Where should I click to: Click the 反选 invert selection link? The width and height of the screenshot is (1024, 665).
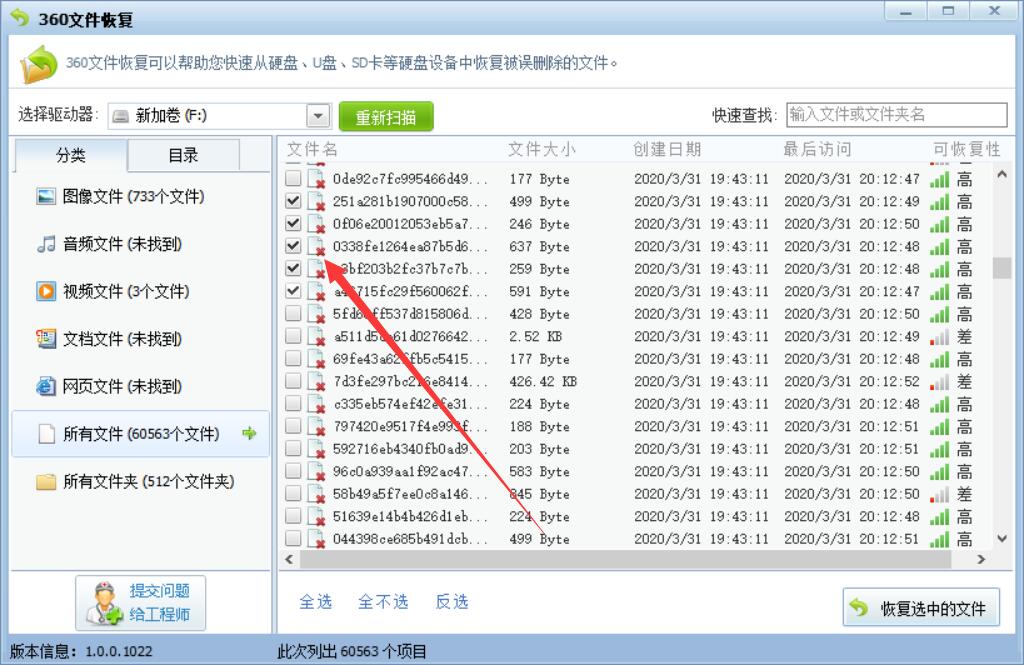pyautogui.click(x=452, y=602)
